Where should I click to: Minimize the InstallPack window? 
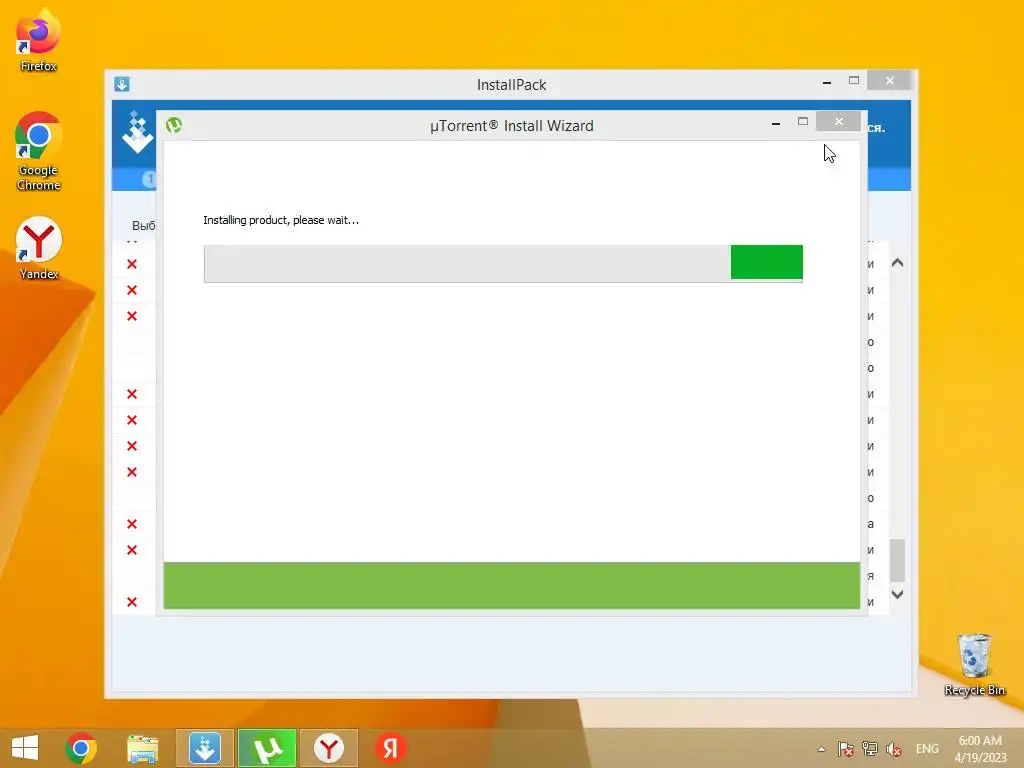827,82
